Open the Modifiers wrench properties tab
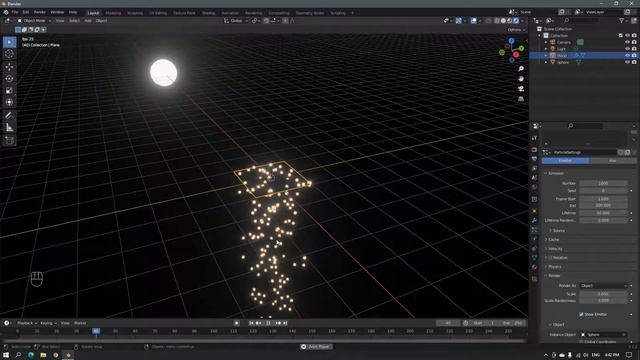The width and height of the screenshot is (640, 360). [x=534, y=220]
